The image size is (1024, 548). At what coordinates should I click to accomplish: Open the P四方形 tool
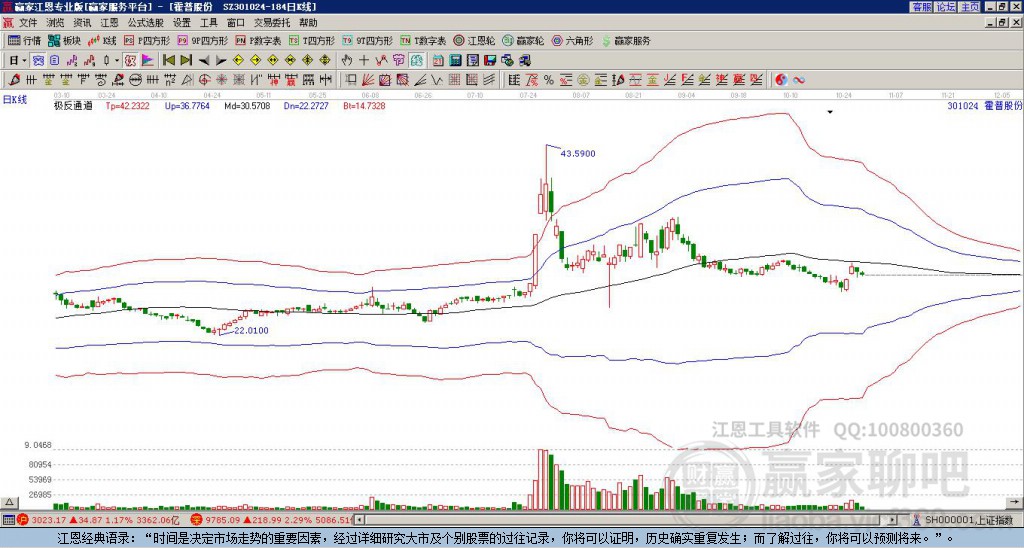pyautogui.click(x=147, y=40)
